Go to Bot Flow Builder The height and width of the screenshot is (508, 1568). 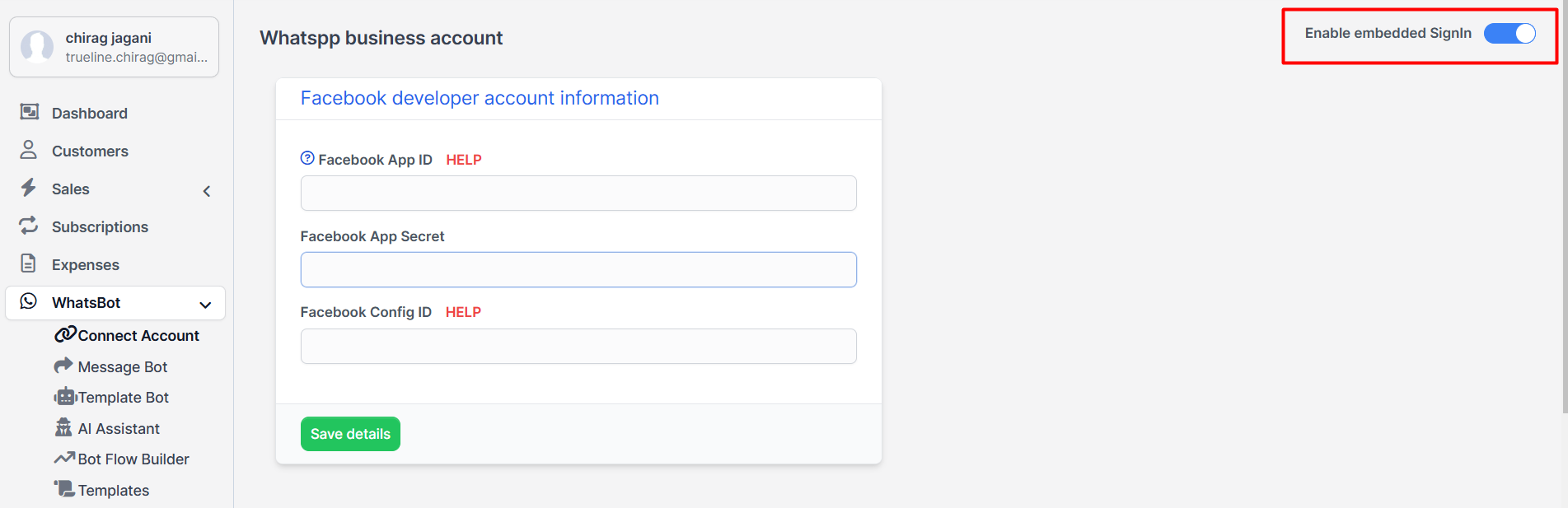133,459
